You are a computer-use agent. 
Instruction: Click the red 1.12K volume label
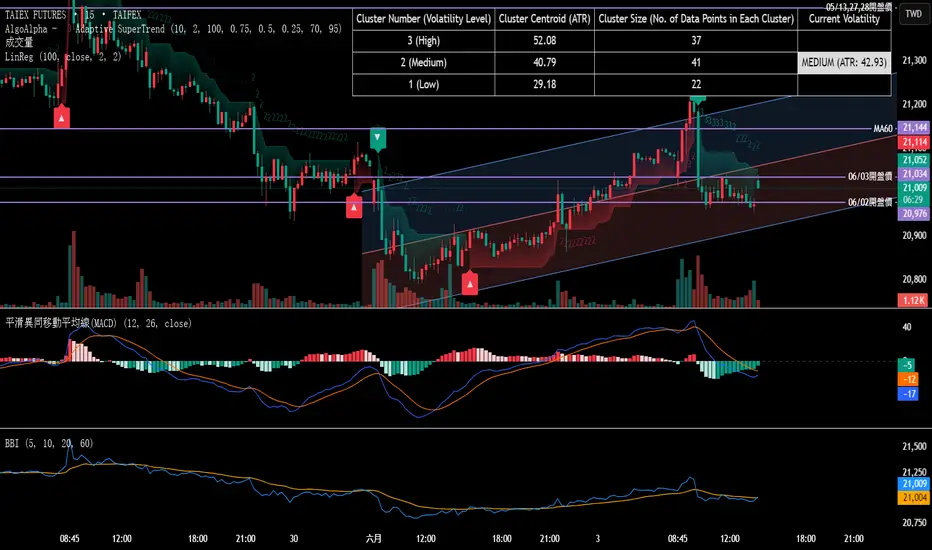914,300
